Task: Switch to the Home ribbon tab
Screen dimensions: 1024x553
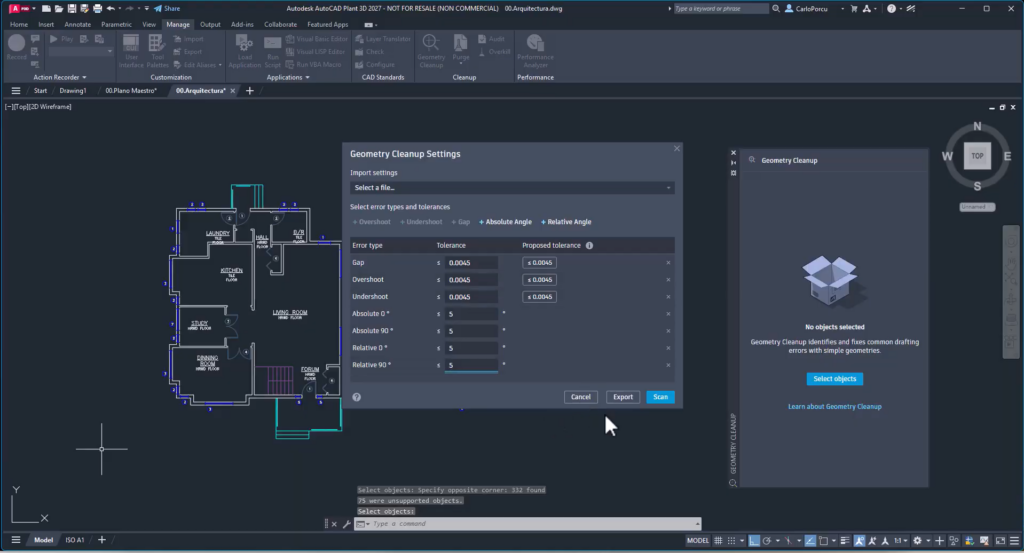Action: (19, 25)
